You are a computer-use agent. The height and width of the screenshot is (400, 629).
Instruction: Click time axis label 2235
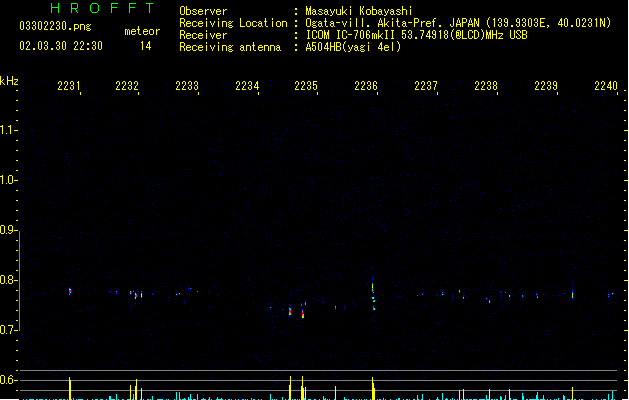tap(306, 86)
